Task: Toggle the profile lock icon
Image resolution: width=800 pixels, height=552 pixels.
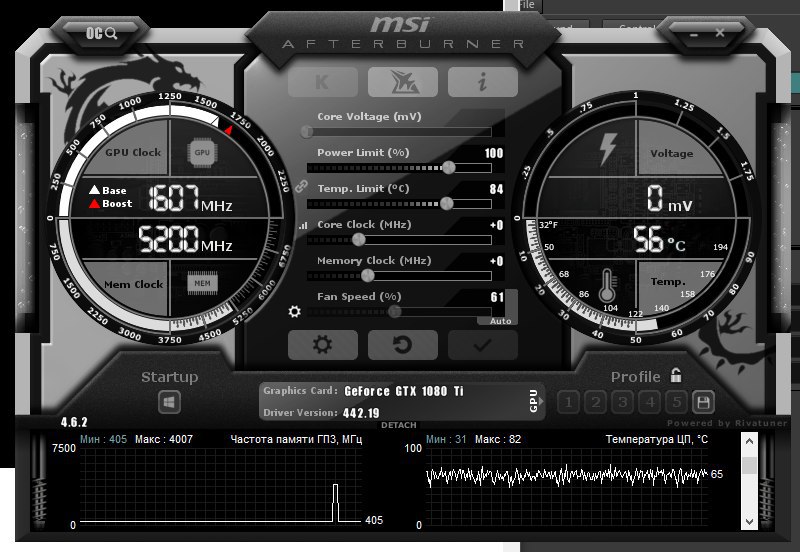Action: click(x=676, y=375)
